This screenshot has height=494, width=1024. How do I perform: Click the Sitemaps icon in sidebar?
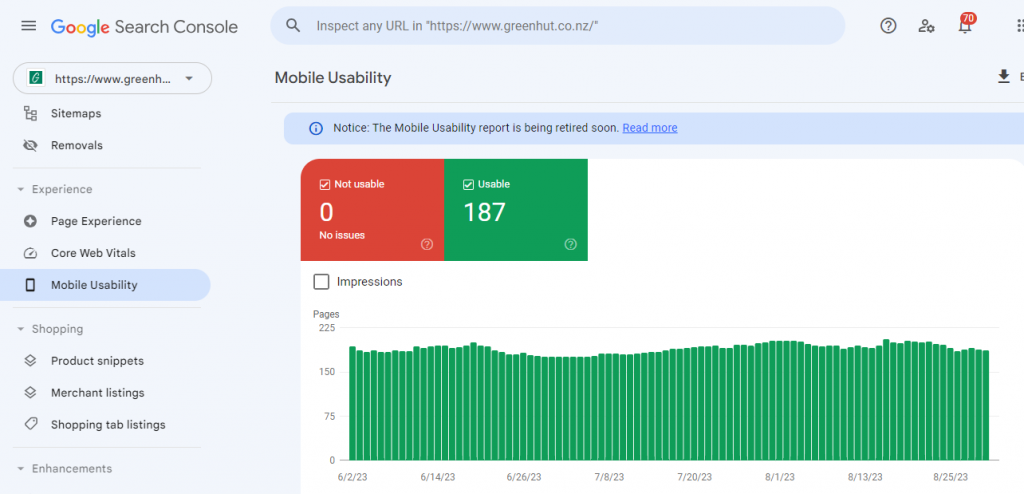30,114
